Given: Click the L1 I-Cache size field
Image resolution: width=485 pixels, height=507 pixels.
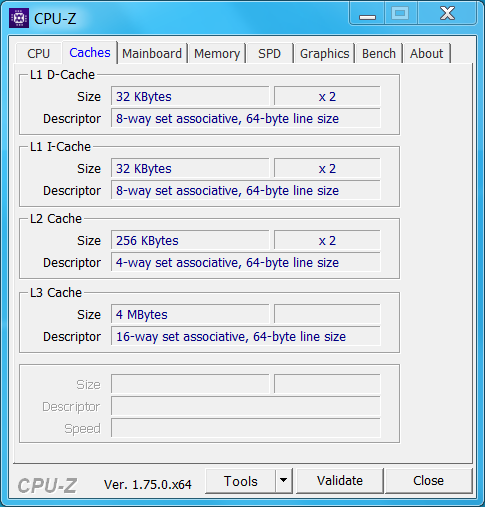Looking at the screenshot, I should pyautogui.click(x=190, y=168).
